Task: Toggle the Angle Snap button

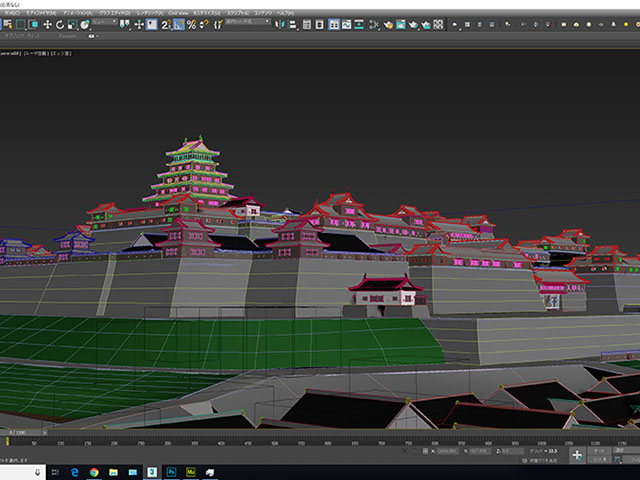Action: [x=179, y=24]
